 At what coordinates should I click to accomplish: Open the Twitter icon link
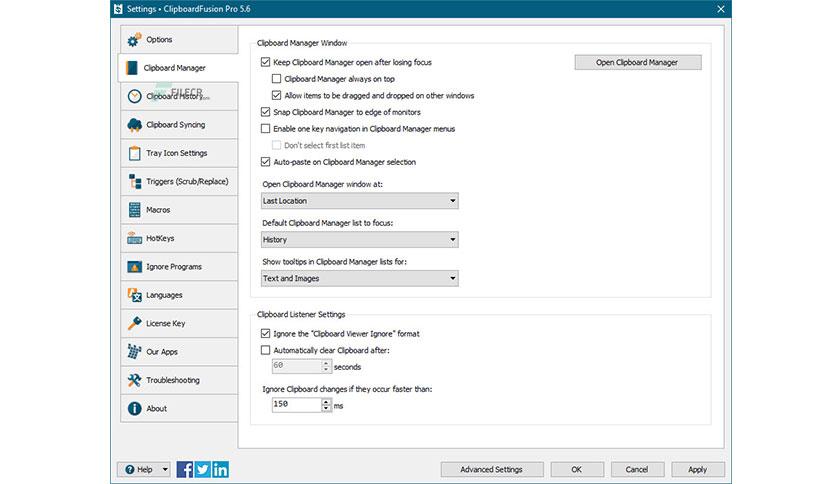tap(202, 469)
